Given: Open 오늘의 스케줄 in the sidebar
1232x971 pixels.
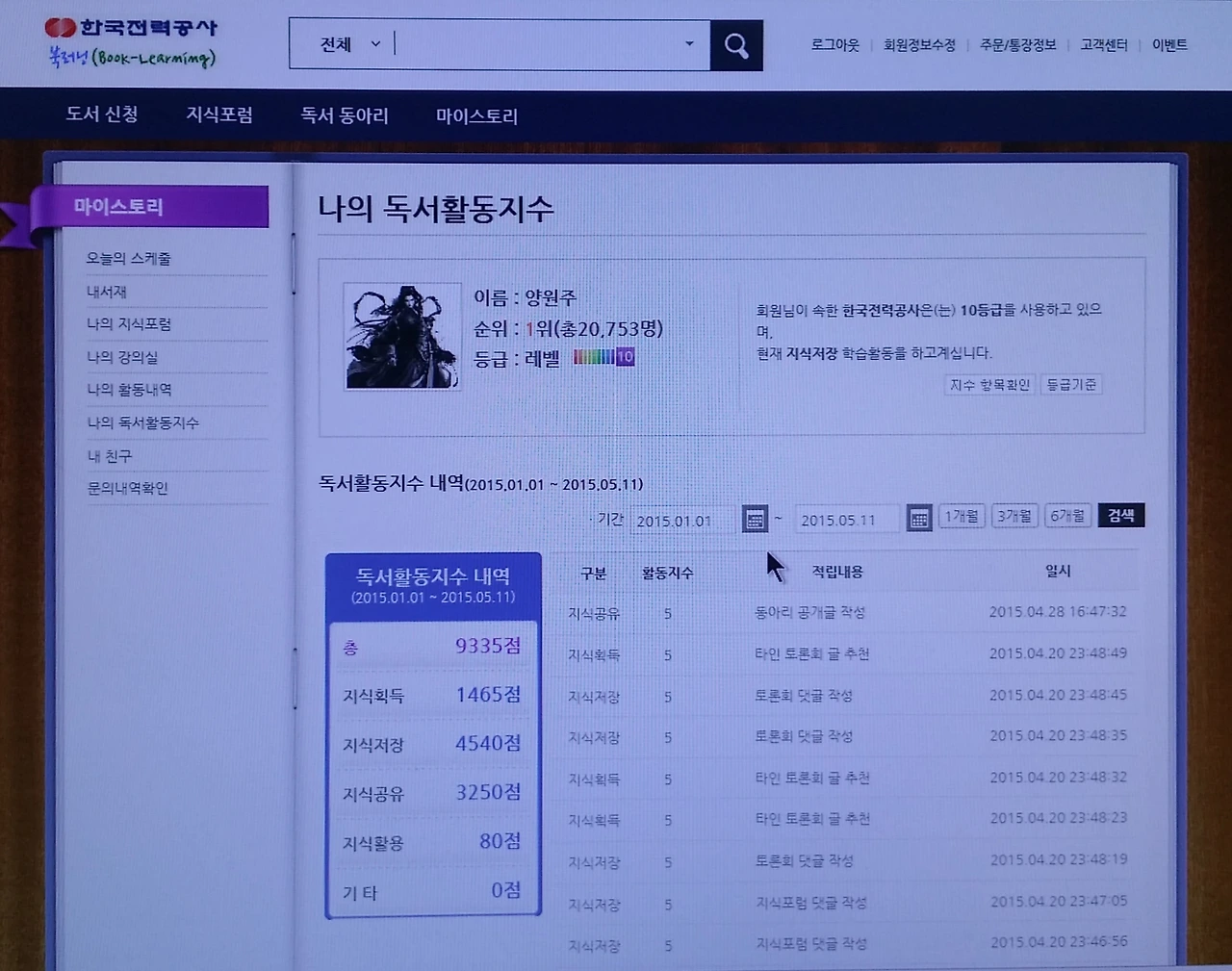Looking at the screenshot, I should coord(129,259).
